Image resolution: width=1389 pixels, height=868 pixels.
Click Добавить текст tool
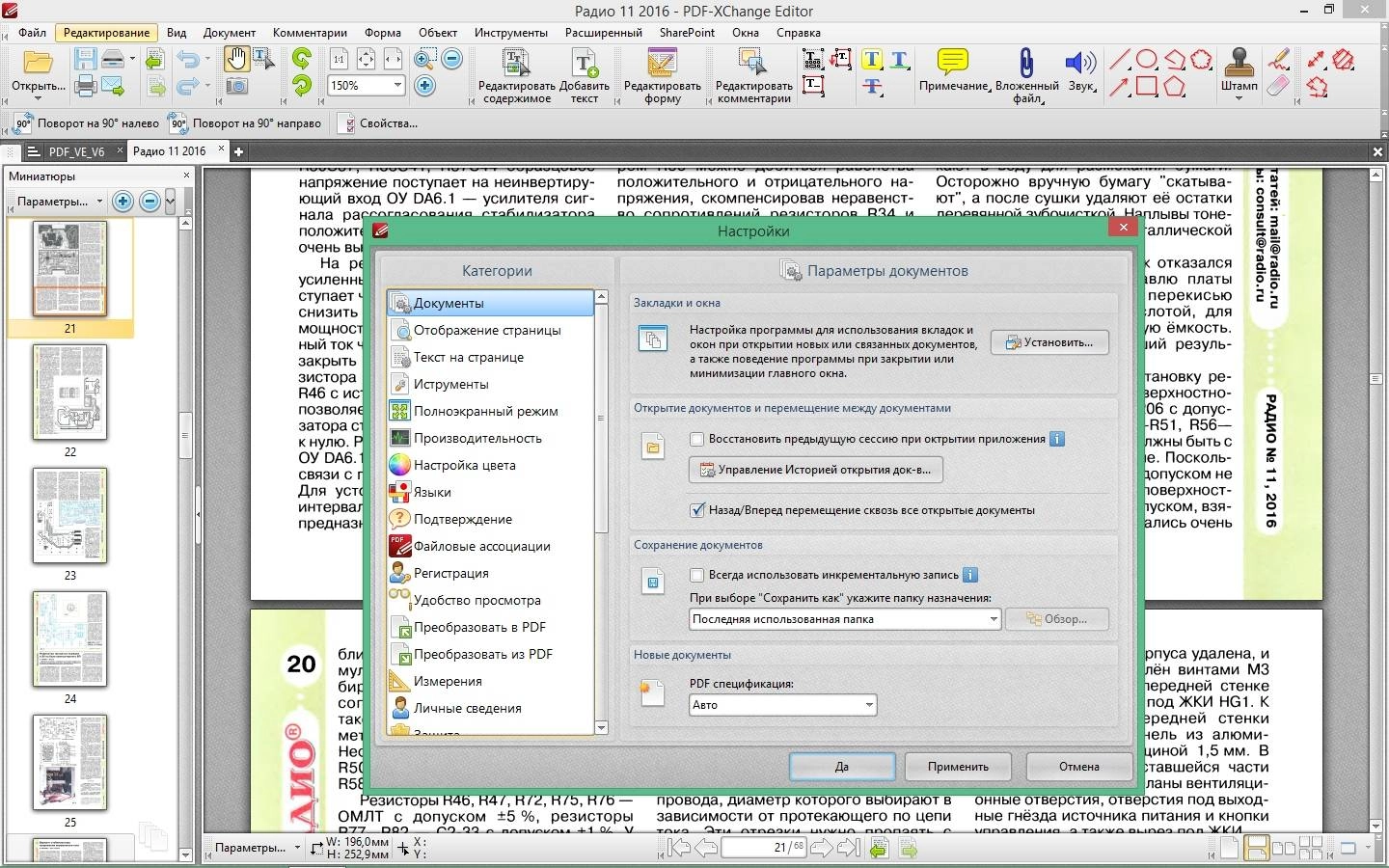pos(585,76)
